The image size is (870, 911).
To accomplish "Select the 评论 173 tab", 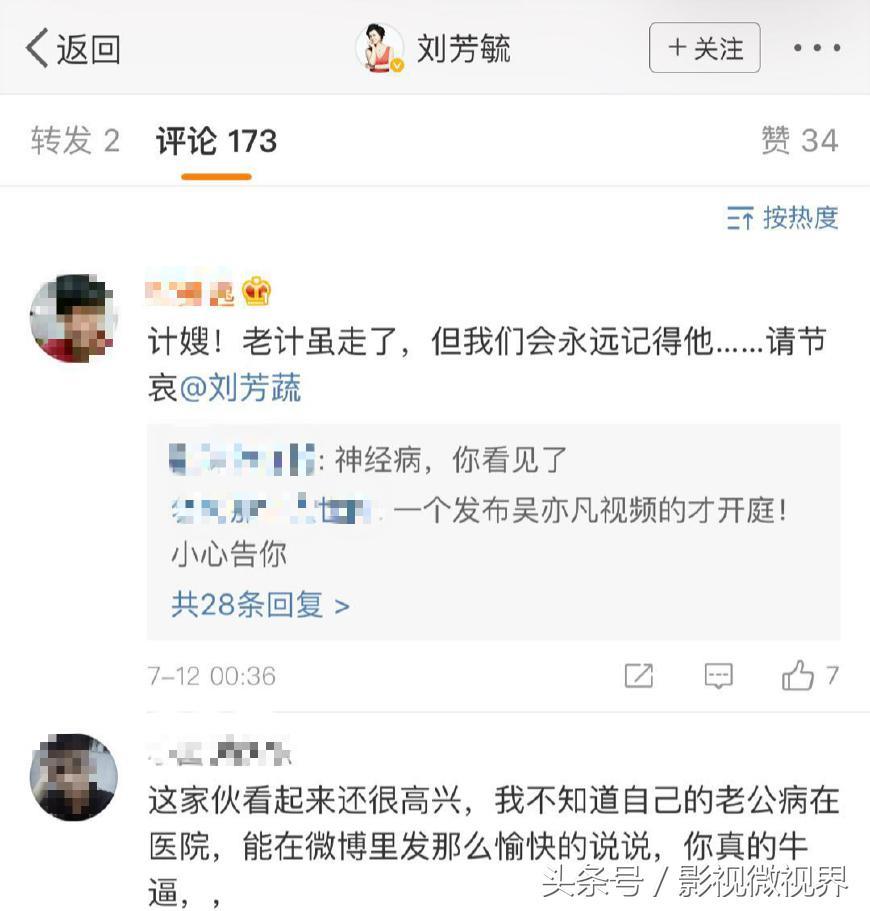I will [x=216, y=141].
